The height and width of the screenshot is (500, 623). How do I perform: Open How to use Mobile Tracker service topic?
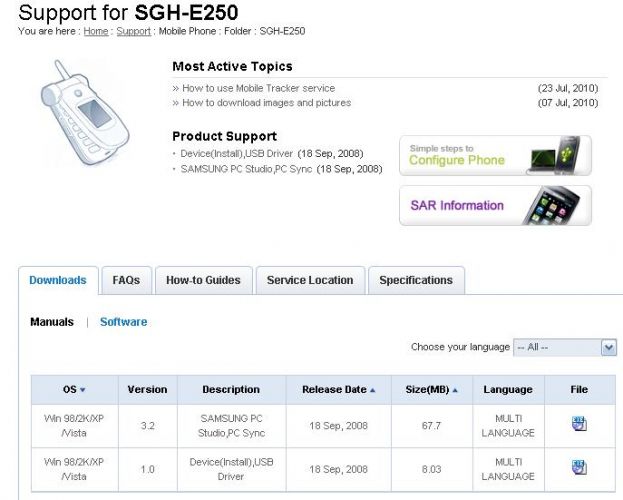pos(258,88)
